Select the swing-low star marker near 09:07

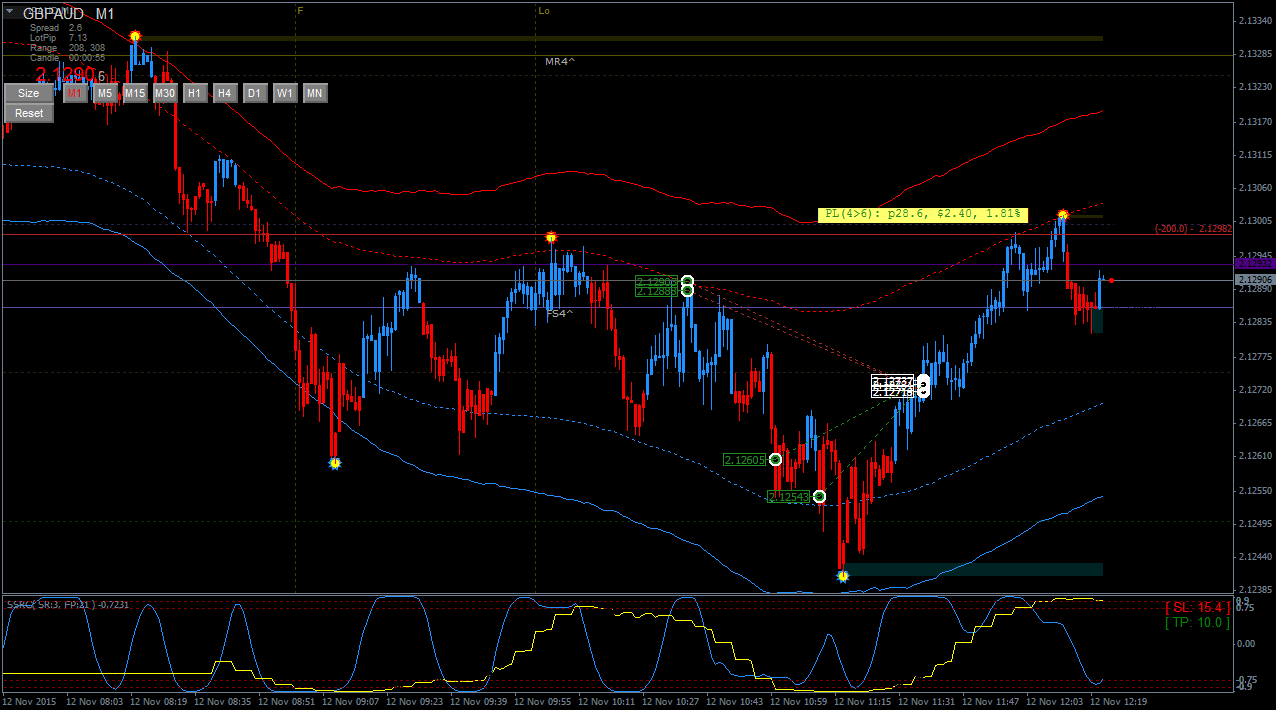click(x=335, y=463)
